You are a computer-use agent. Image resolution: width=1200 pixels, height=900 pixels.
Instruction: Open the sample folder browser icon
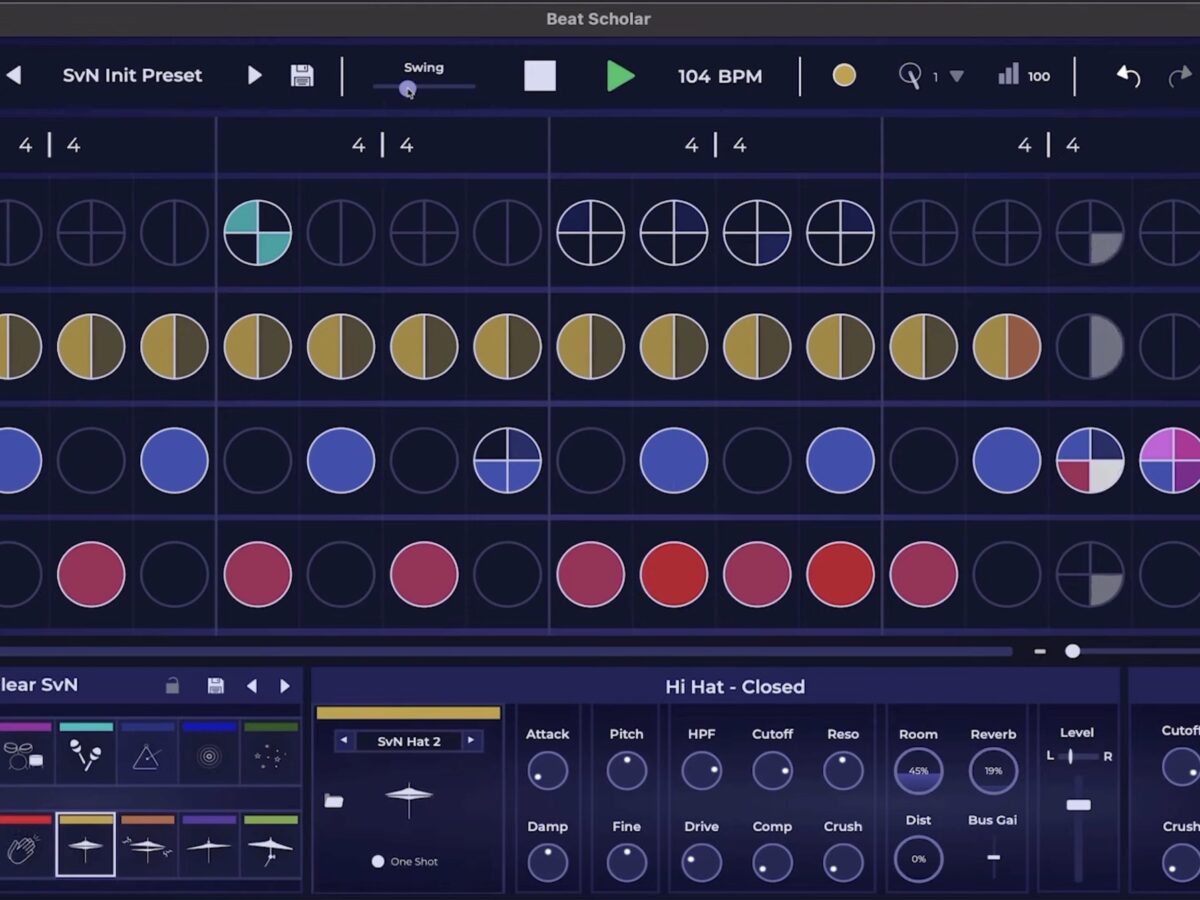click(x=334, y=801)
